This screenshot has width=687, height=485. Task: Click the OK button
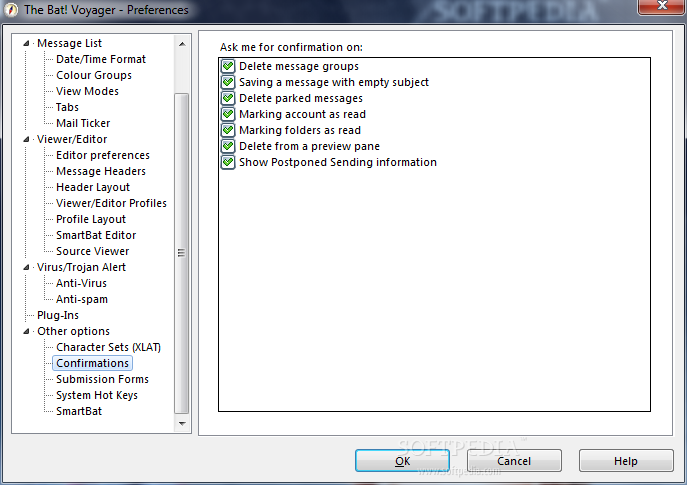(402, 461)
